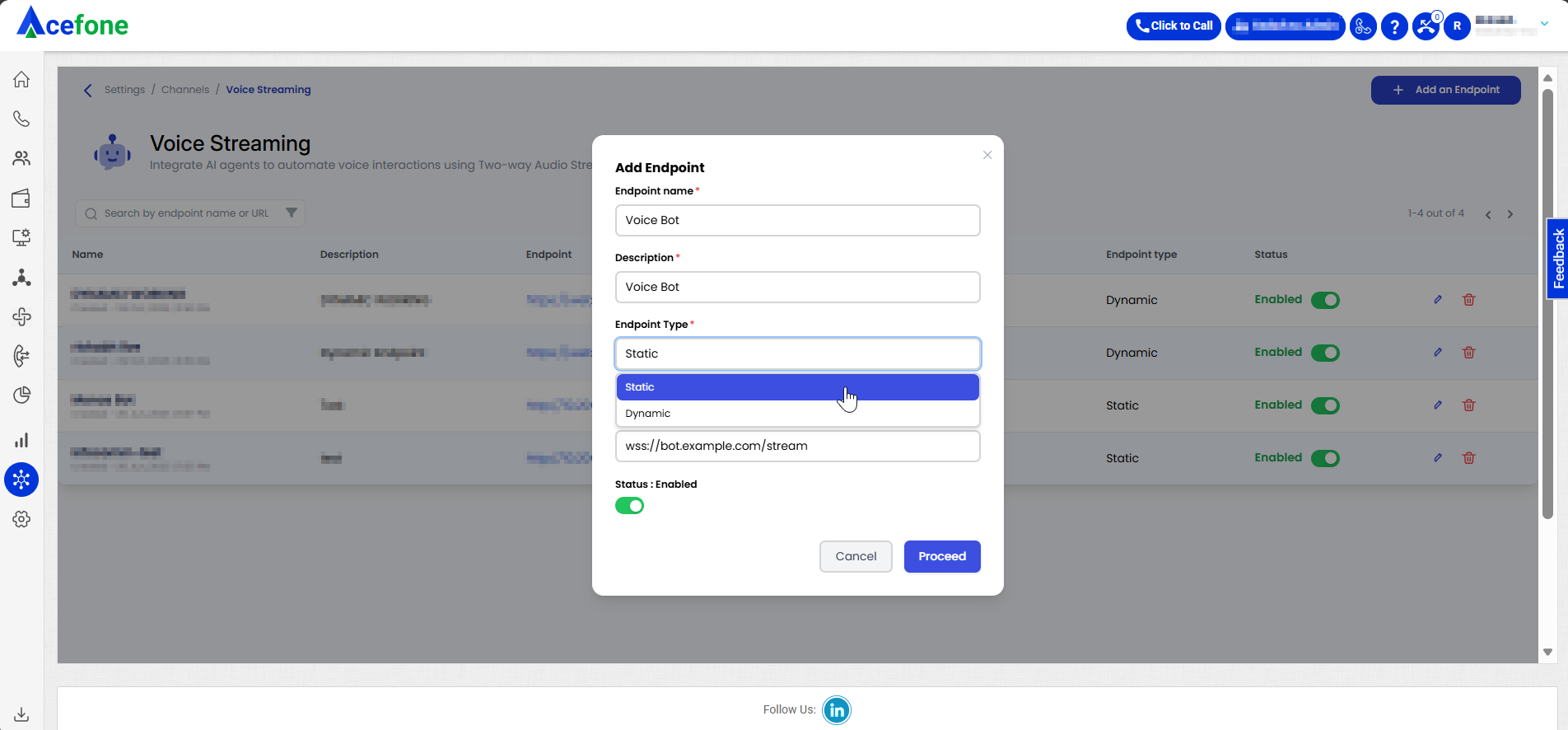
Task: Click the download icon at sidebar bottom
Action: [x=21, y=714]
